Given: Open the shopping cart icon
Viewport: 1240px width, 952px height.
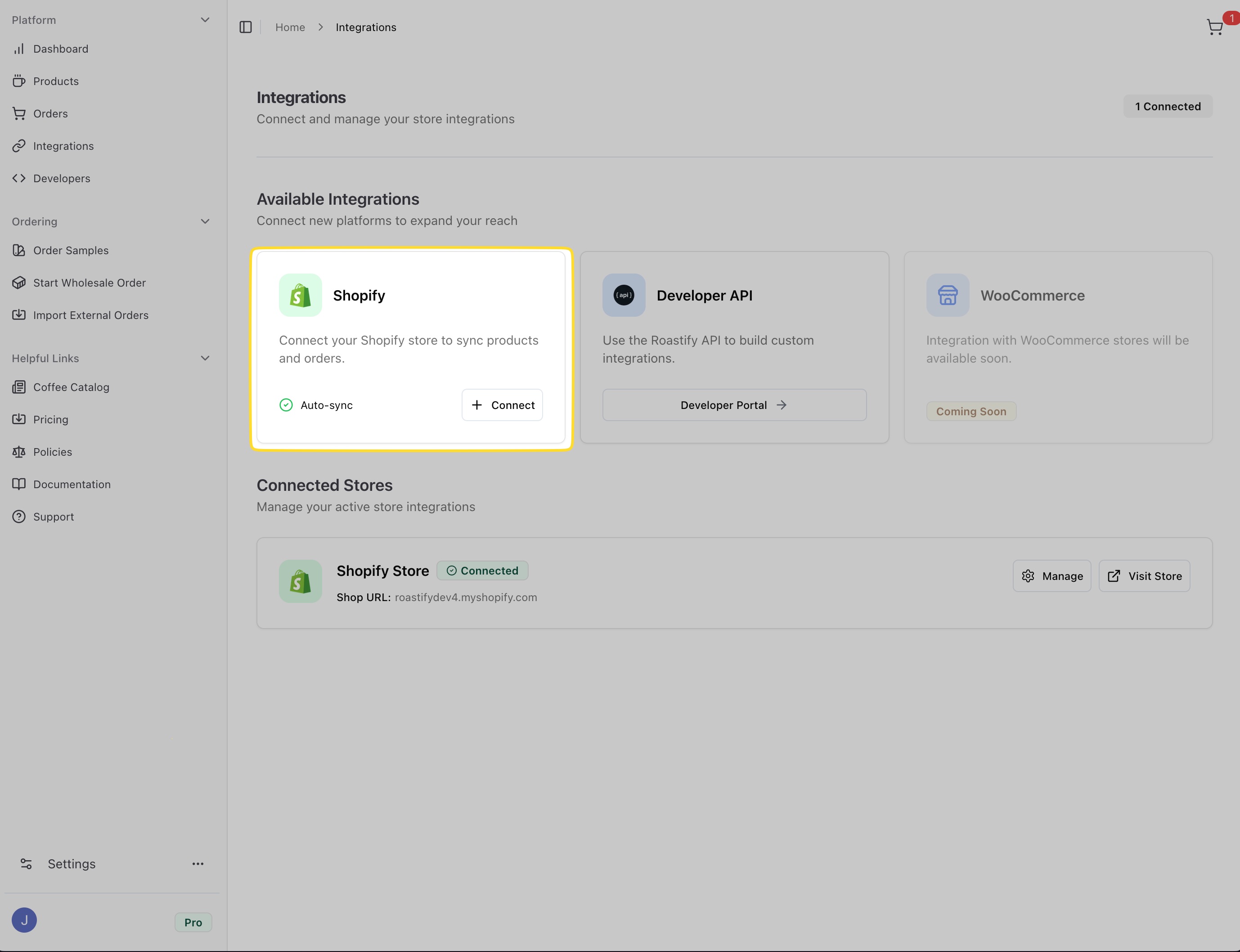Looking at the screenshot, I should [1214, 27].
